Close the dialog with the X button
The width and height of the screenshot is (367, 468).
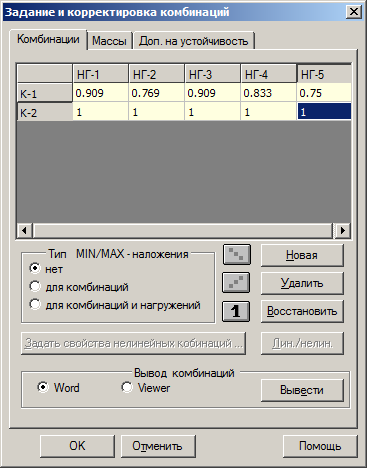point(353,12)
